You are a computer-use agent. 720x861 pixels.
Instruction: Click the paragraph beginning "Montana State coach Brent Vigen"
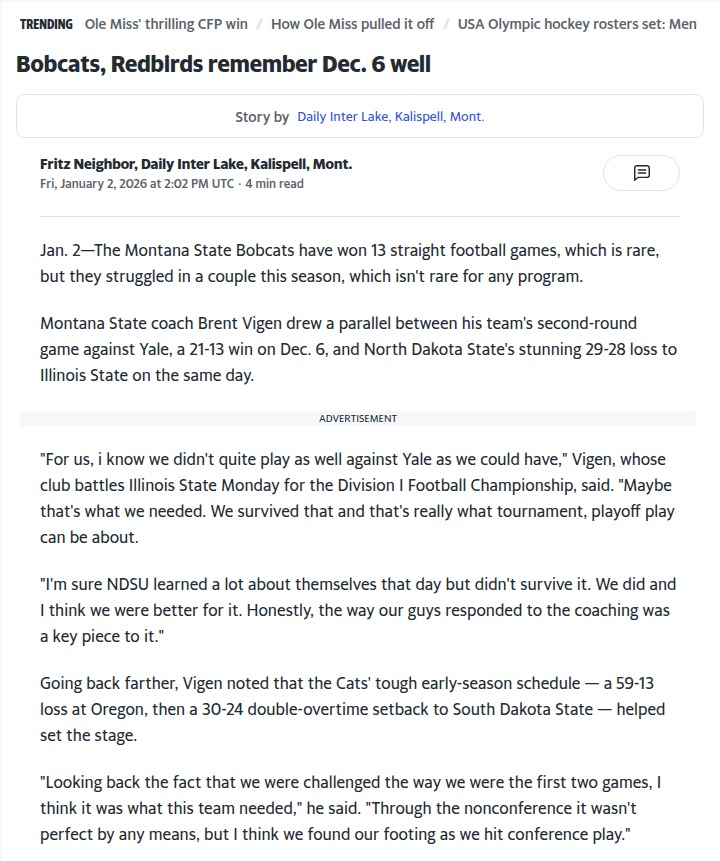pyautogui.click(x=358, y=349)
